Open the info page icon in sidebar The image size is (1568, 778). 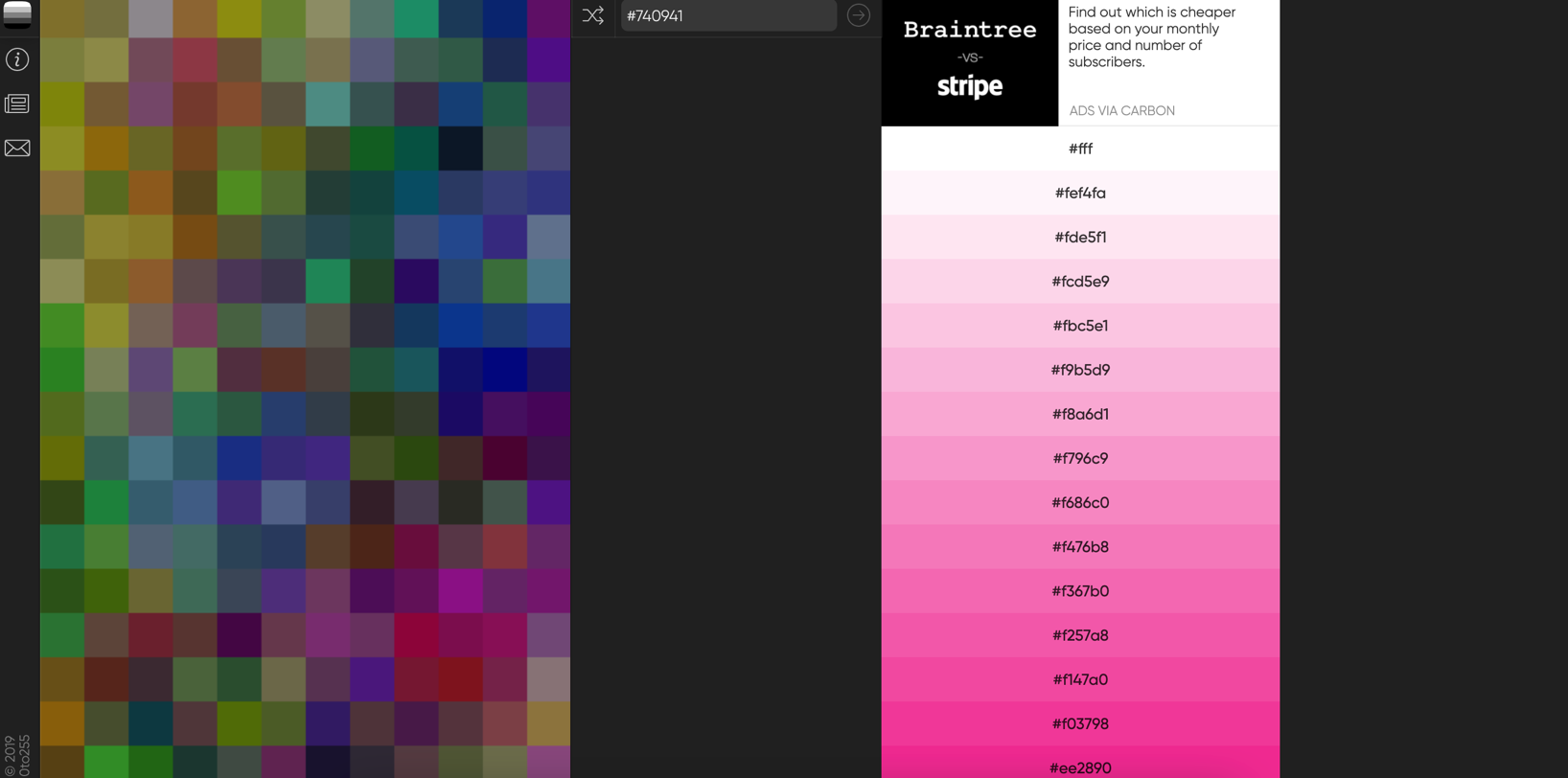[17, 59]
